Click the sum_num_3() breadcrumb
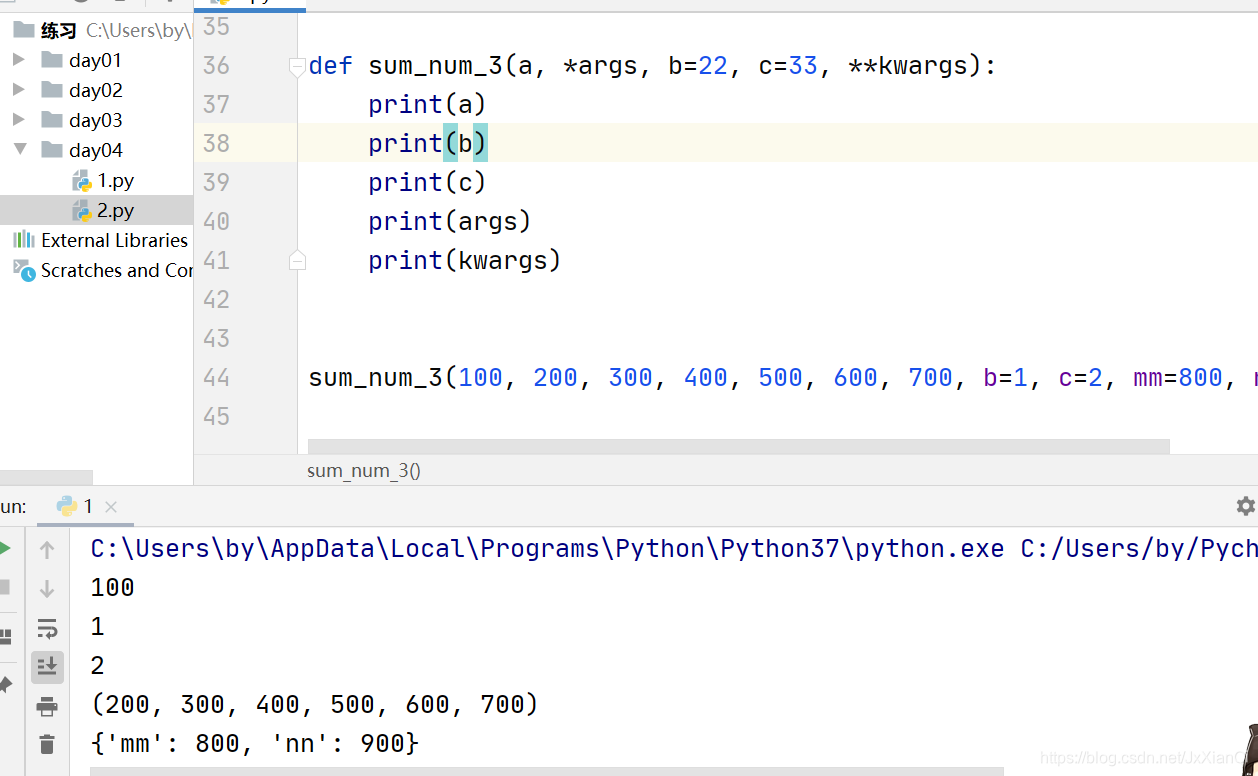 (x=363, y=470)
